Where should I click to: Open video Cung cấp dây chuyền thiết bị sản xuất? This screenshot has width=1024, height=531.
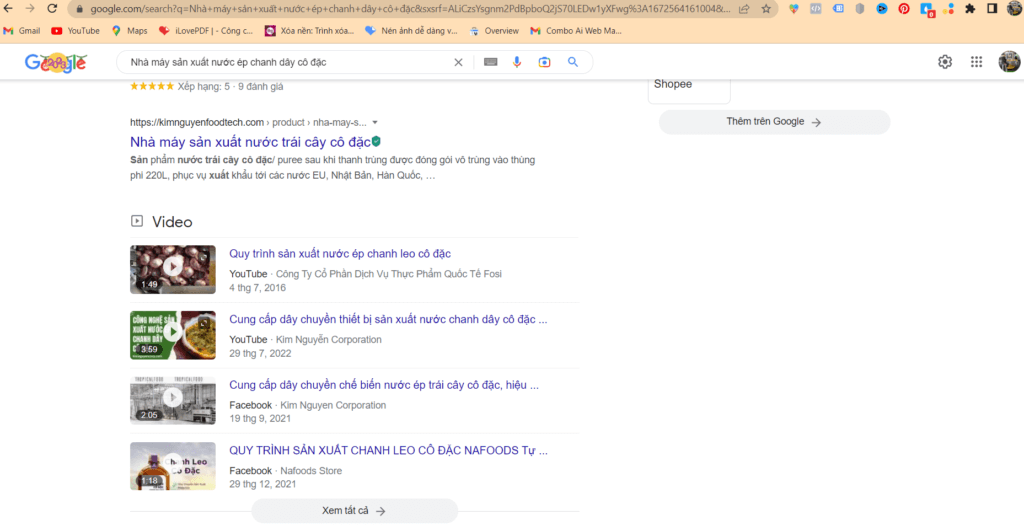pyautogui.click(x=388, y=319)
